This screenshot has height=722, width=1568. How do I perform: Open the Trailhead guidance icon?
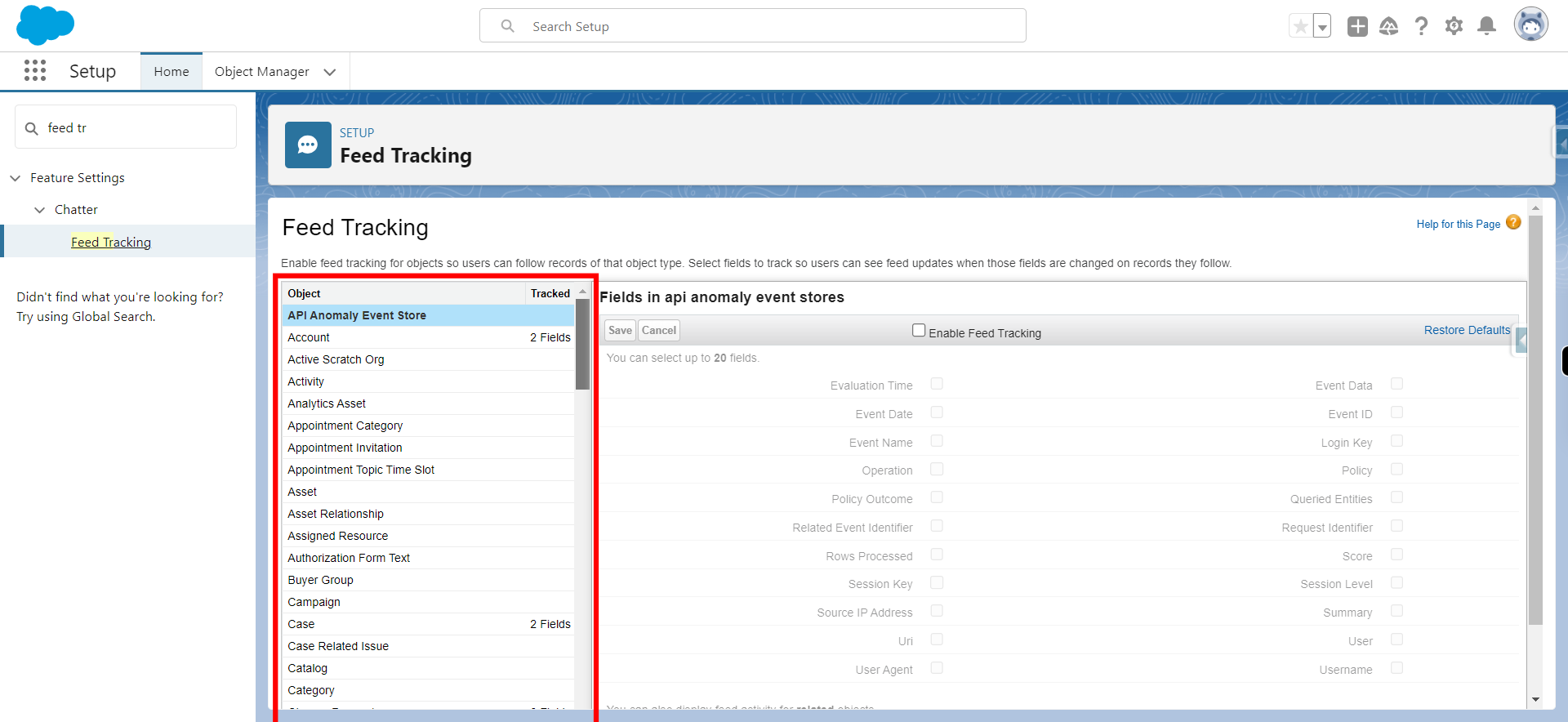point(1388,26)
